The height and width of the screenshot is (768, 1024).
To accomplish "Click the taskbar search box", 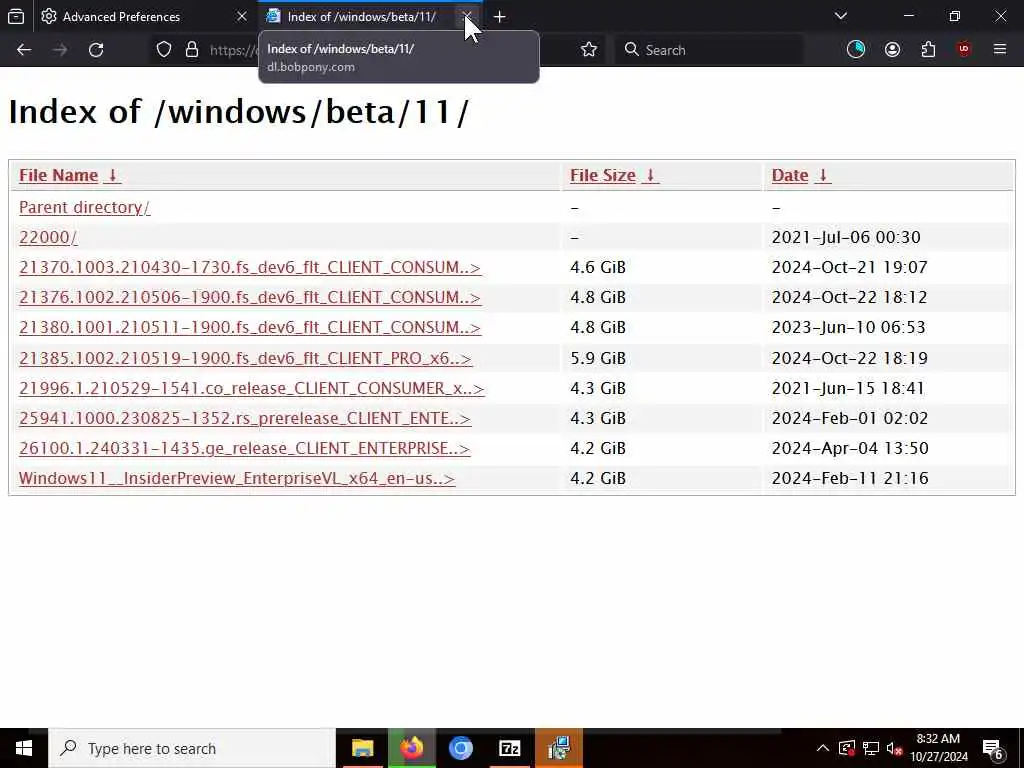I will coord(192,748).
